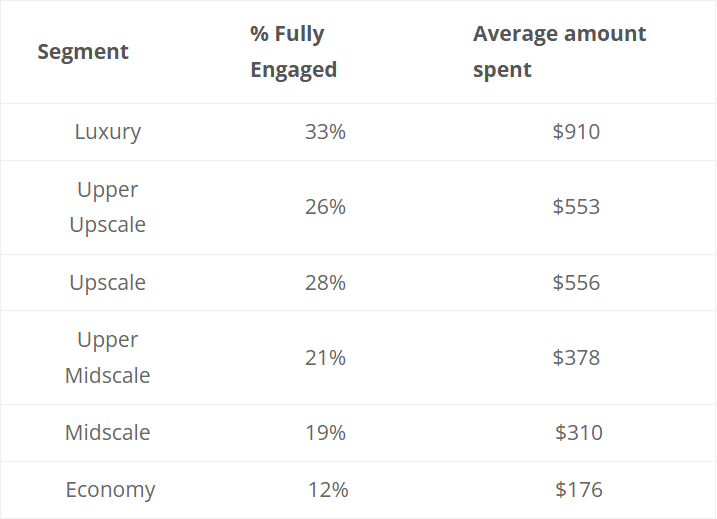The height and width of the screenshot is (519, 717).
Task: Click the Economy segment cell
Action: click(x=110, y=490)
